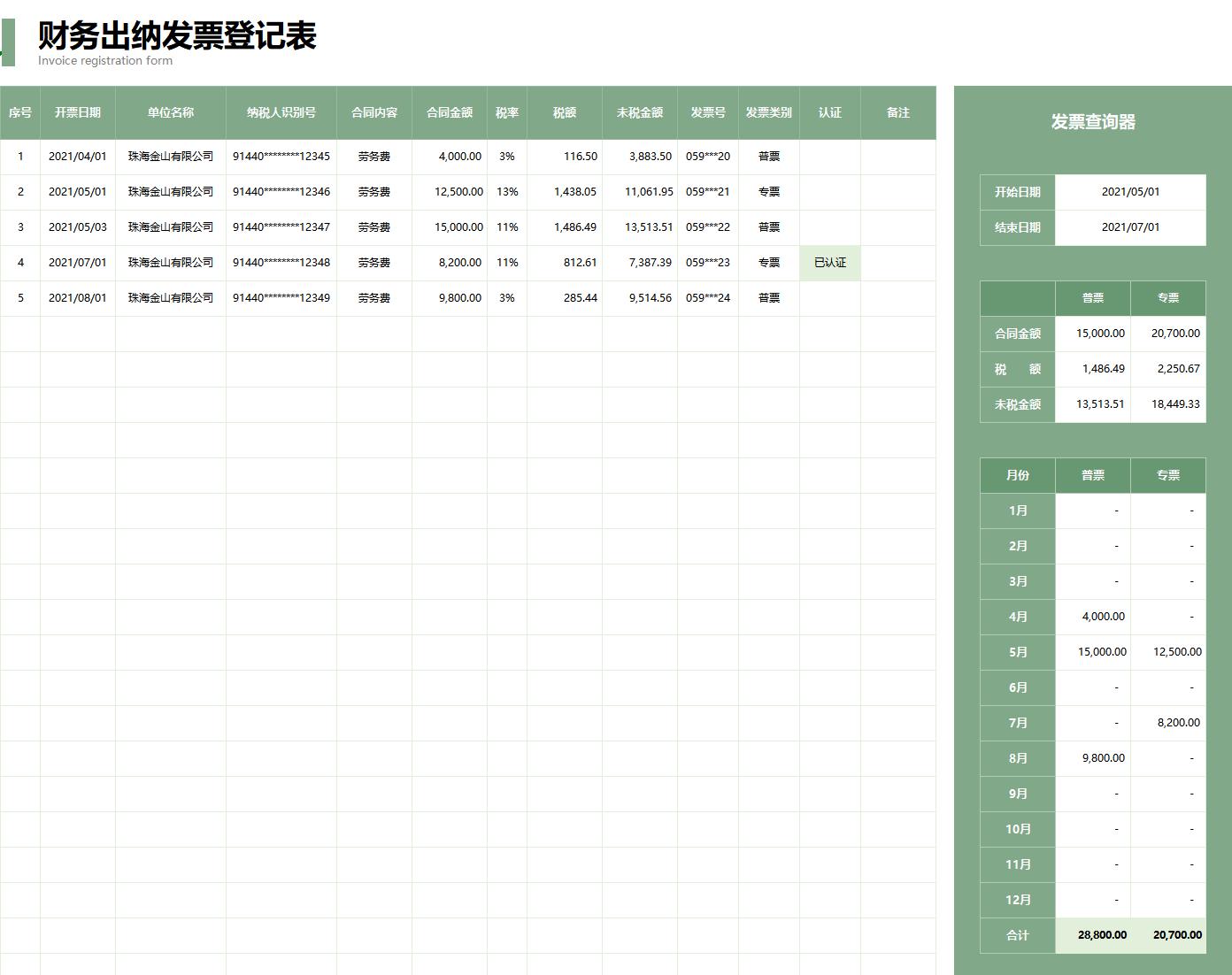Image resolution: width=1232 pixels, height=975 pixels.
Task: Select the 5月 month row
Action: tap(1016, 652)
